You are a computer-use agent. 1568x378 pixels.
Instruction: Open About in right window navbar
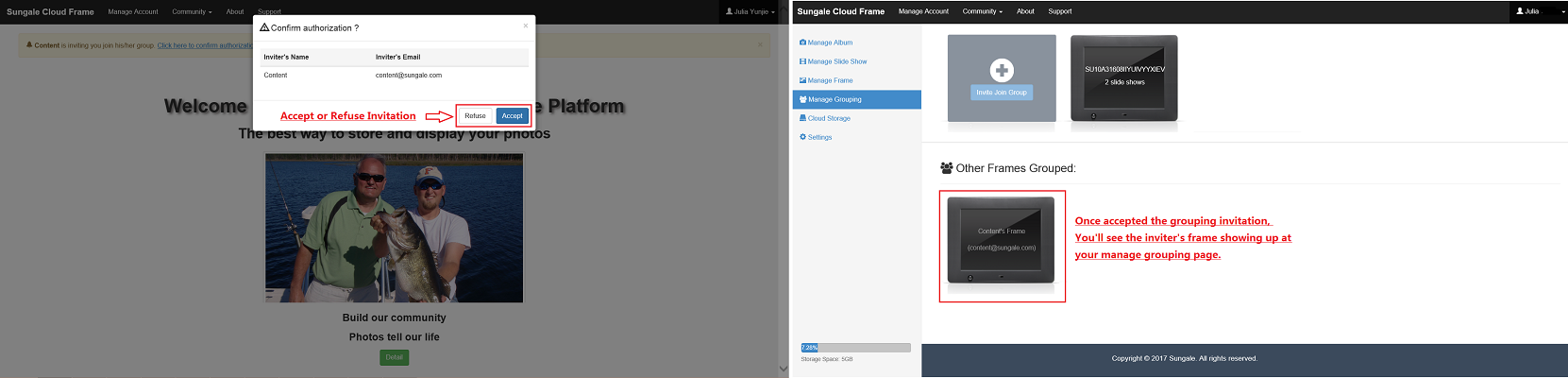click(x=1025, y=11)
